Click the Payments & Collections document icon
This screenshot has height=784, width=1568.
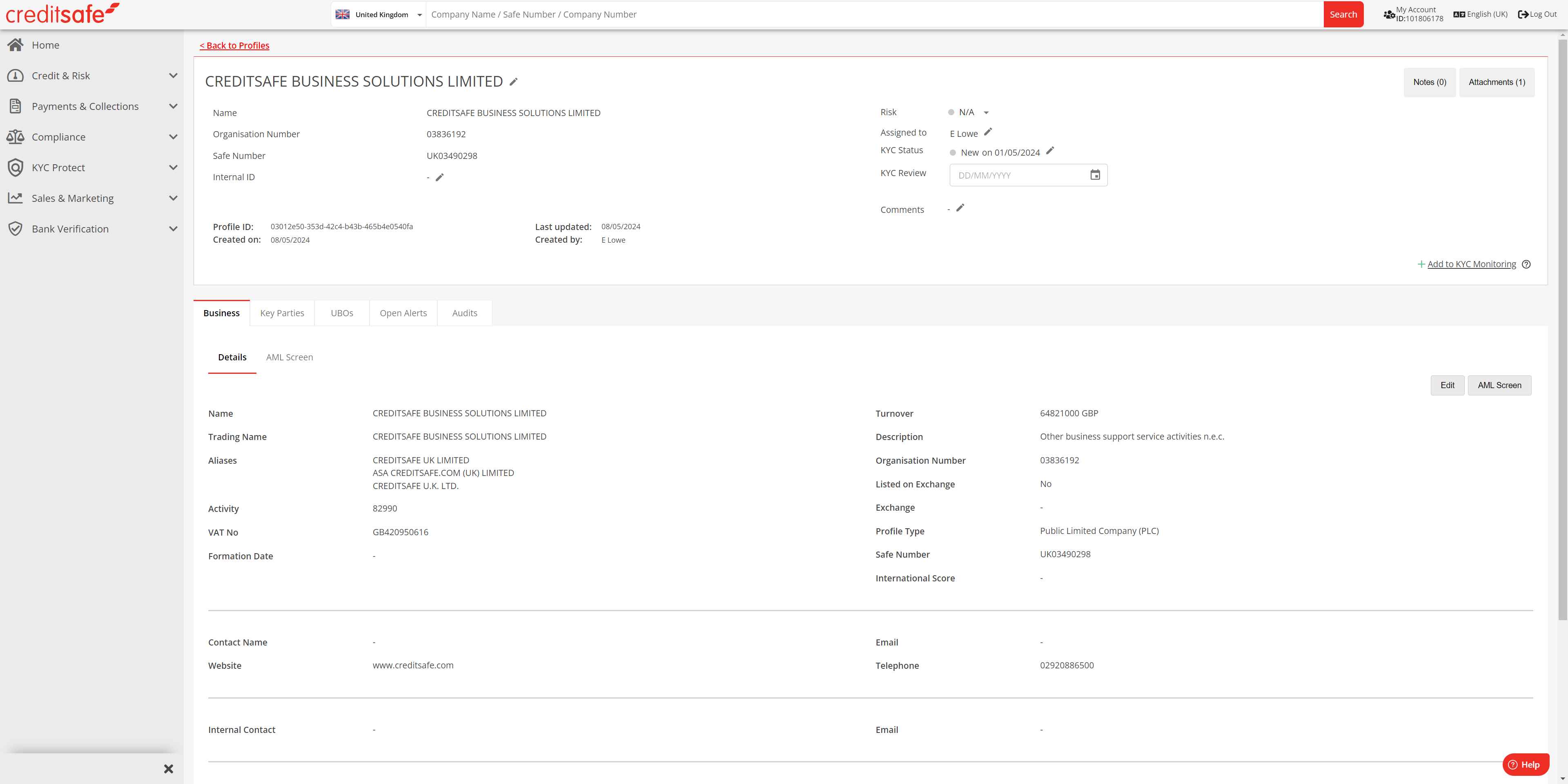[15, 106]
